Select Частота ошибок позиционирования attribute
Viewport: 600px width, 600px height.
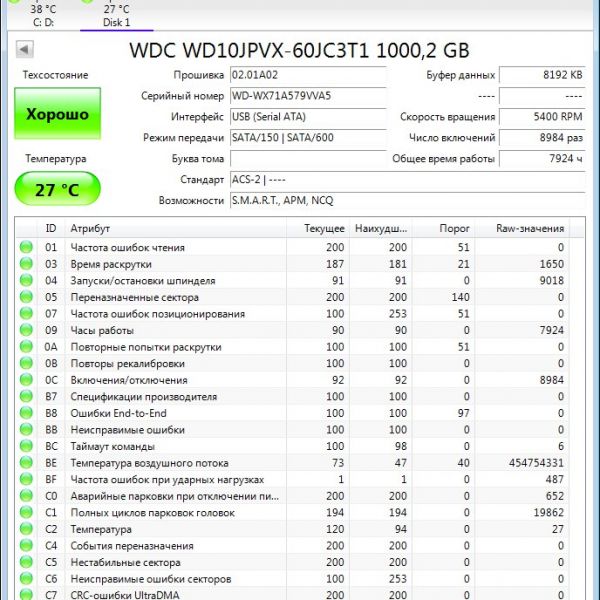[x=158, y=314]
